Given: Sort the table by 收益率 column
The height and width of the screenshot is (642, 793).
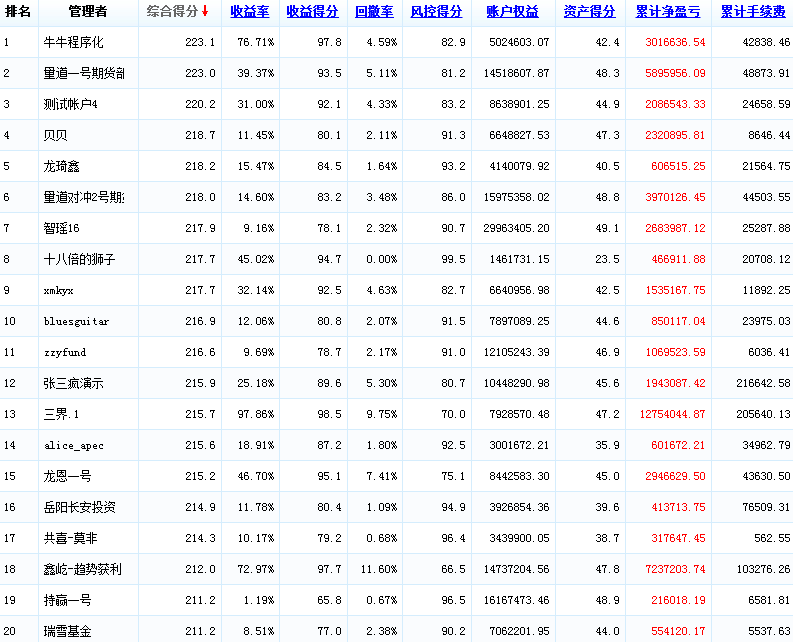Looking at the screenshot, I should tap(249, 12).
